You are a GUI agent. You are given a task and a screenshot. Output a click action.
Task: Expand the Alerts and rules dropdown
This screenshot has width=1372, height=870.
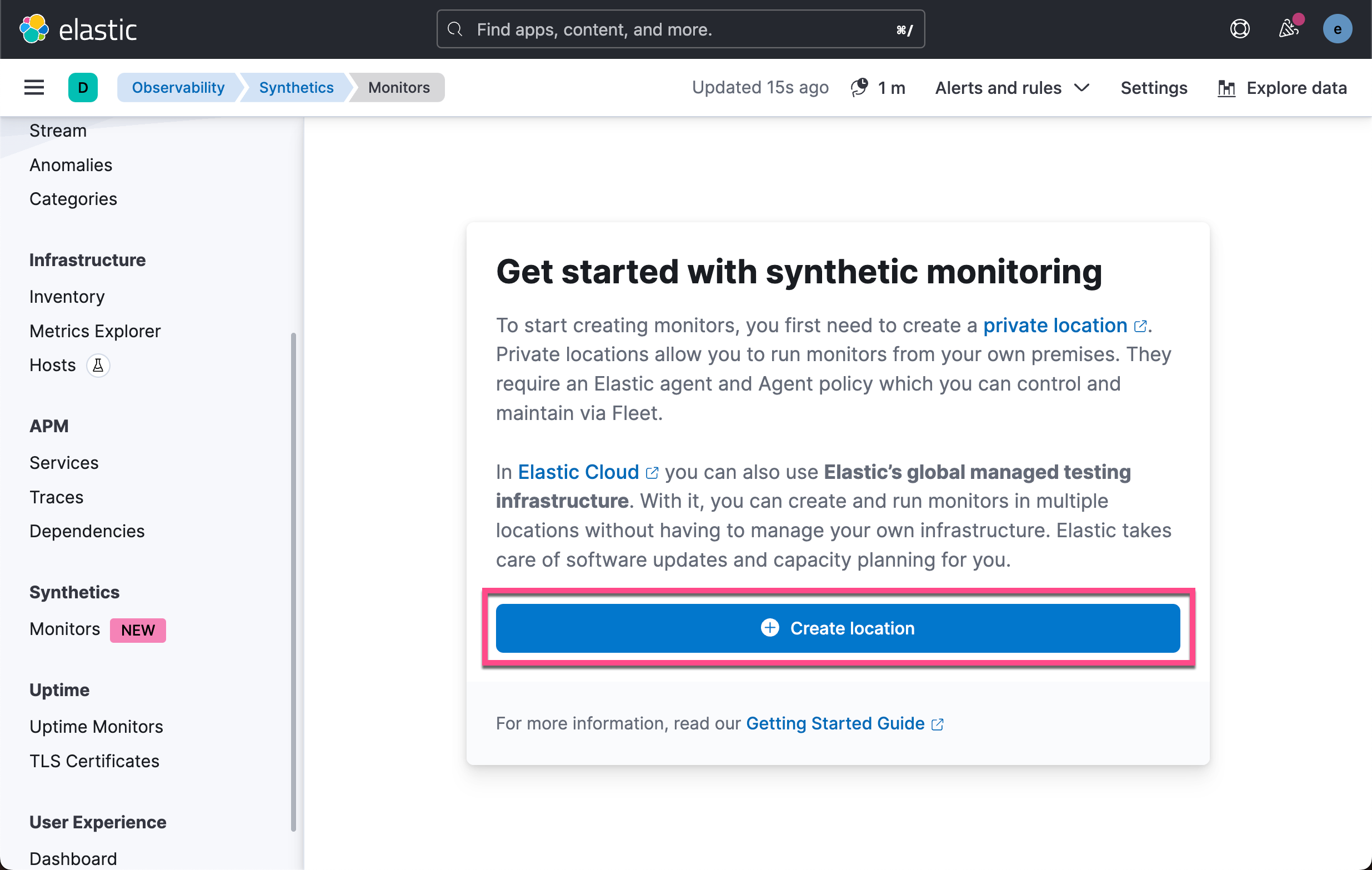pyautogui.click(x=1012, y=87)
